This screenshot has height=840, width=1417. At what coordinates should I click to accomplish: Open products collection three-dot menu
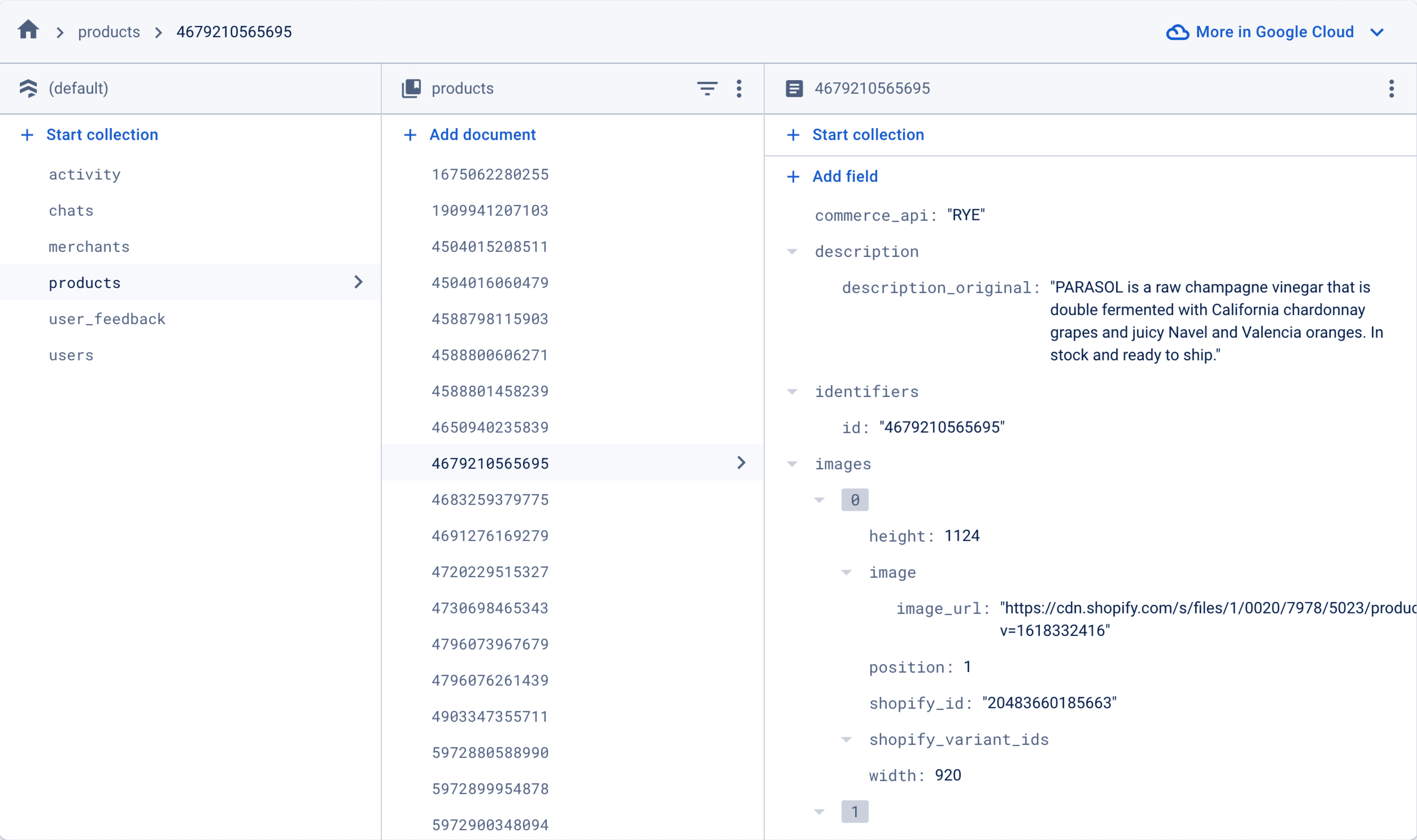tap(739, 88)
